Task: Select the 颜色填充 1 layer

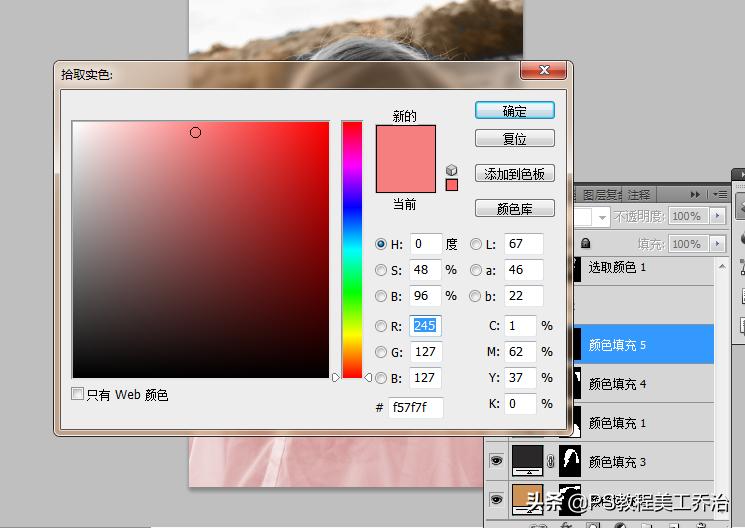Action: 644,423
